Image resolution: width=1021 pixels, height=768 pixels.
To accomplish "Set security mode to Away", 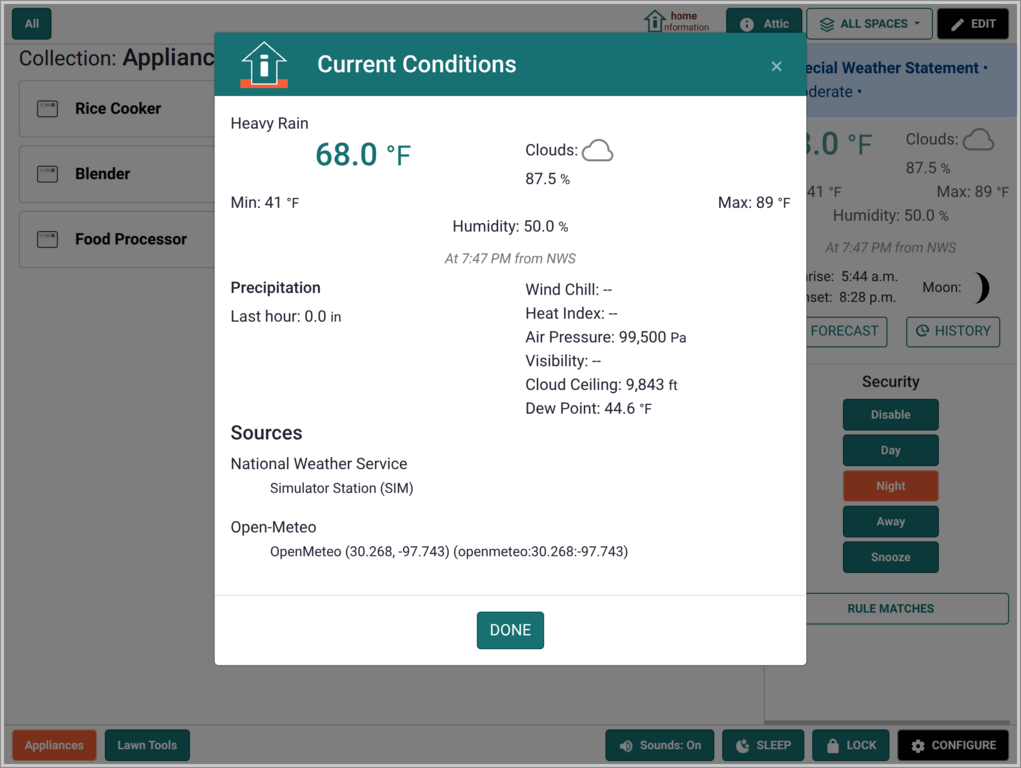I will tap(890, 522).
